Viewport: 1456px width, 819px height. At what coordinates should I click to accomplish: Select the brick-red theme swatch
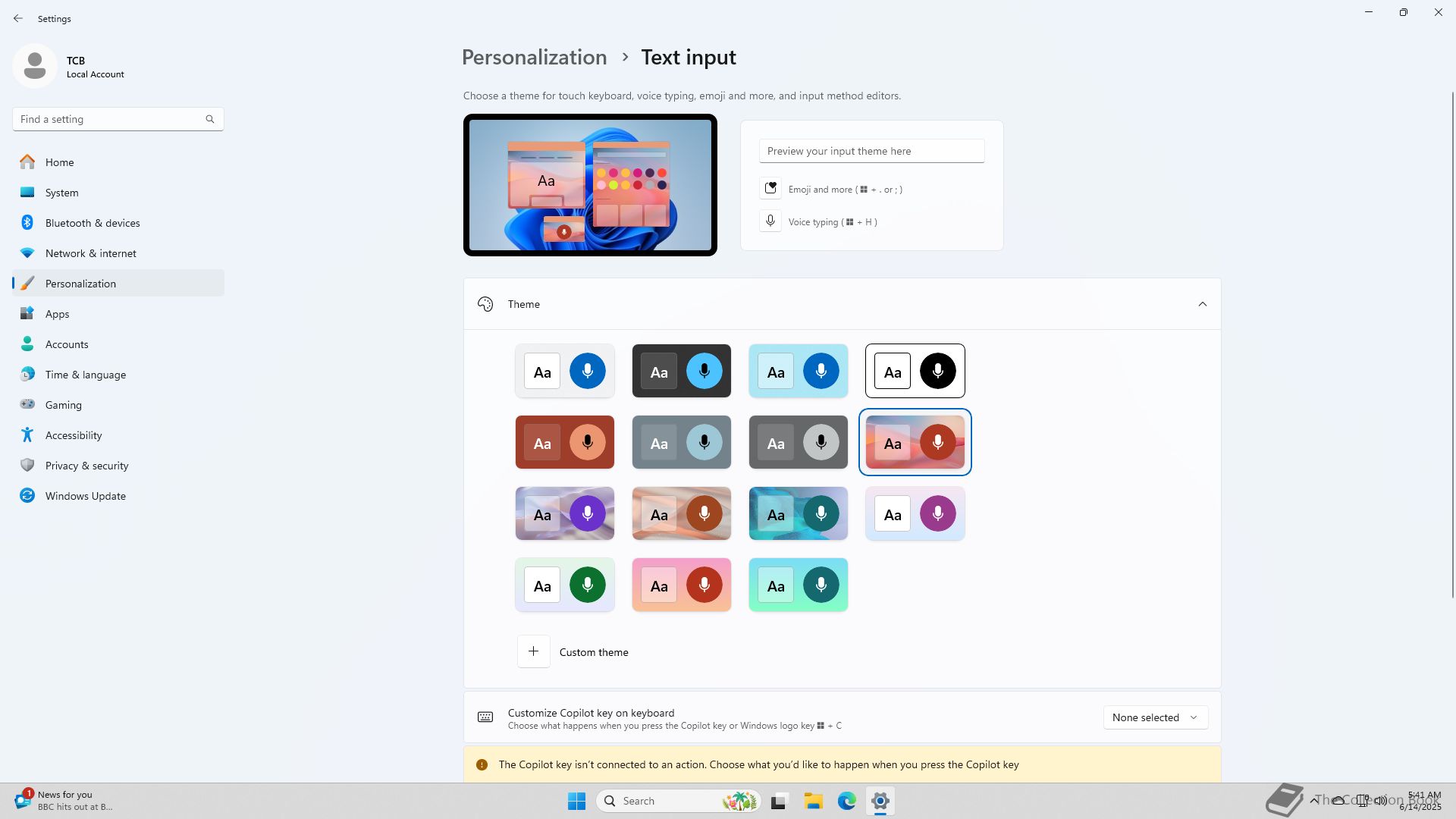[564, 442]
